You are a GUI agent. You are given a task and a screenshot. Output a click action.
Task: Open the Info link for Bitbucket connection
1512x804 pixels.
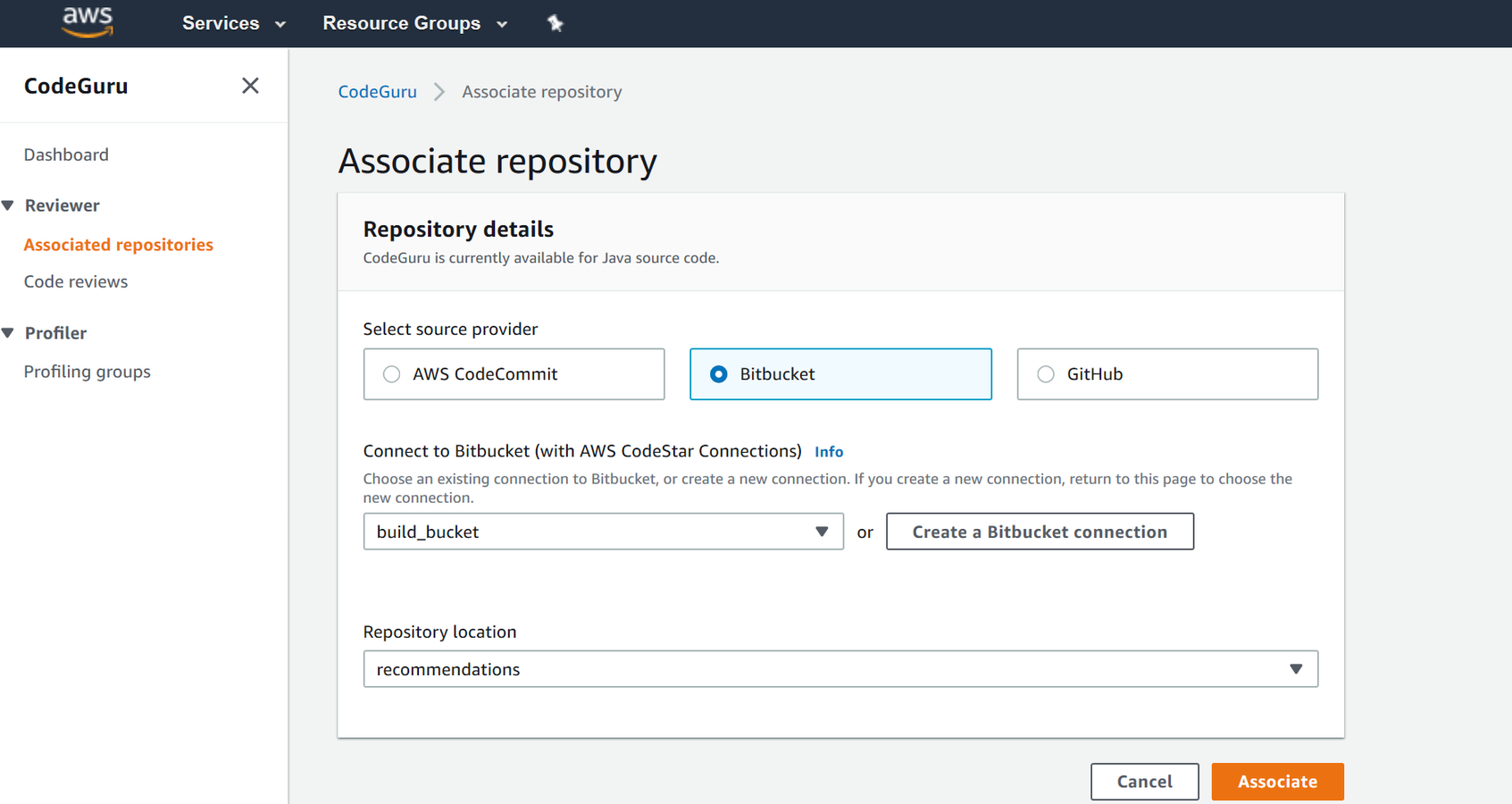pyautogui.click(x=829, y=452)
